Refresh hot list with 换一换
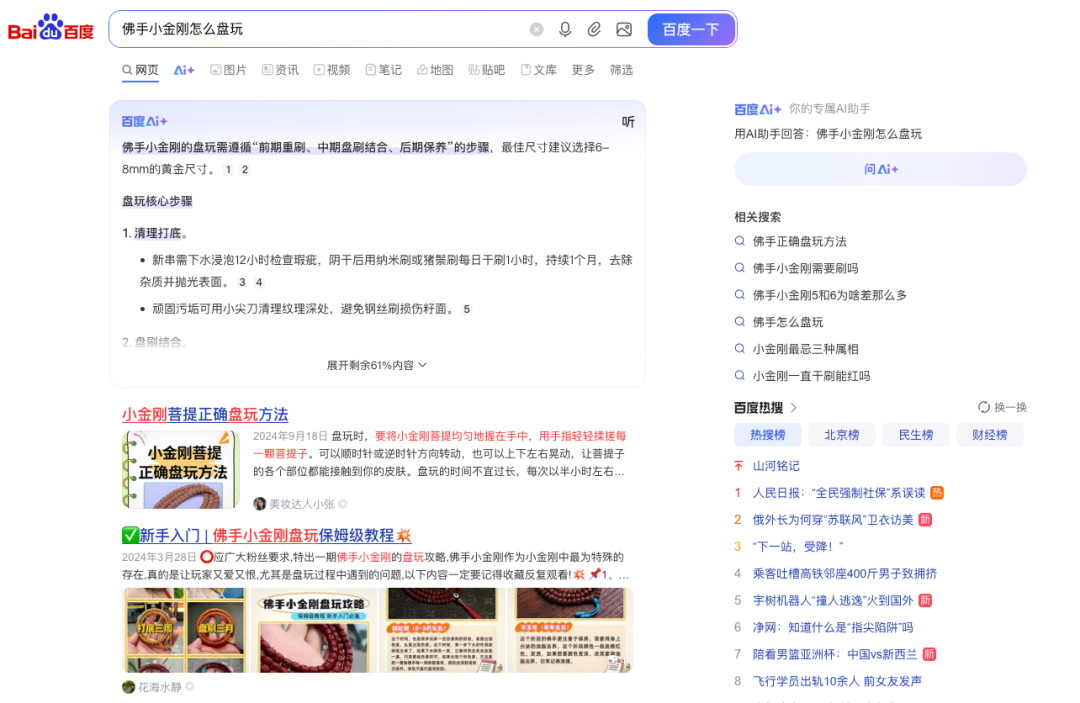The width and height of the screenshot is (1080, 703). point(1002,408)
